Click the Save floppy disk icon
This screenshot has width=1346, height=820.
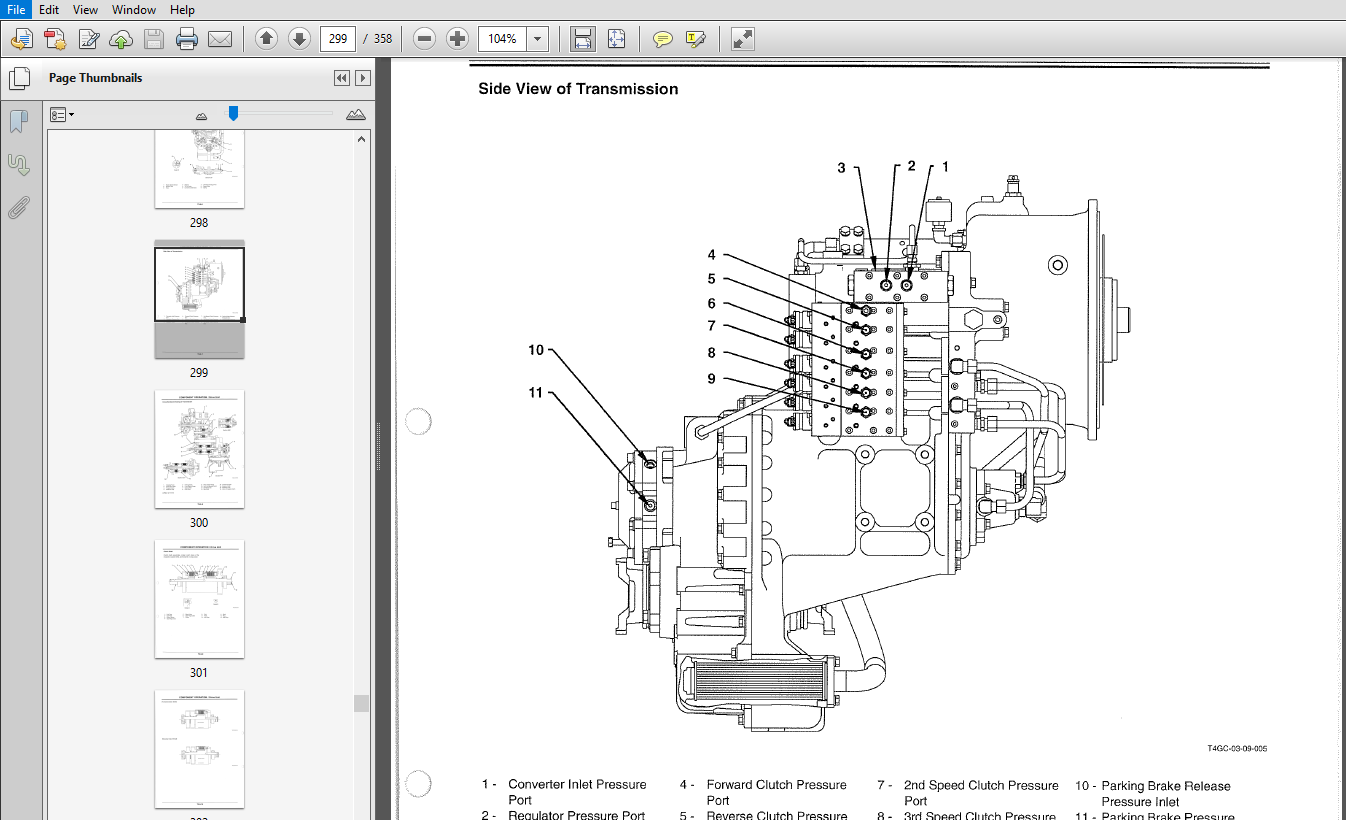[x=154, y=39]
